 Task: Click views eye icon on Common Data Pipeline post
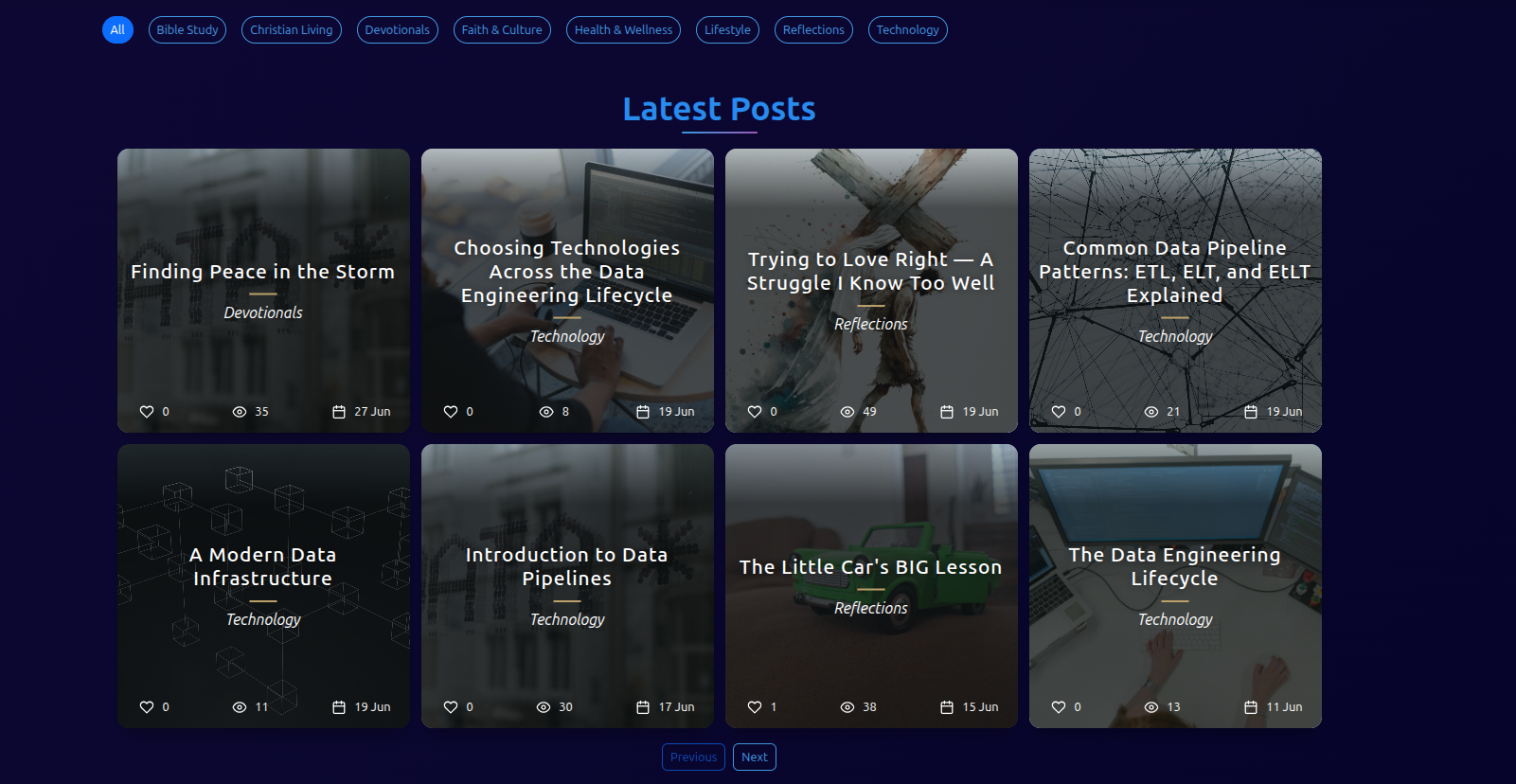(x=1151, y=412)
